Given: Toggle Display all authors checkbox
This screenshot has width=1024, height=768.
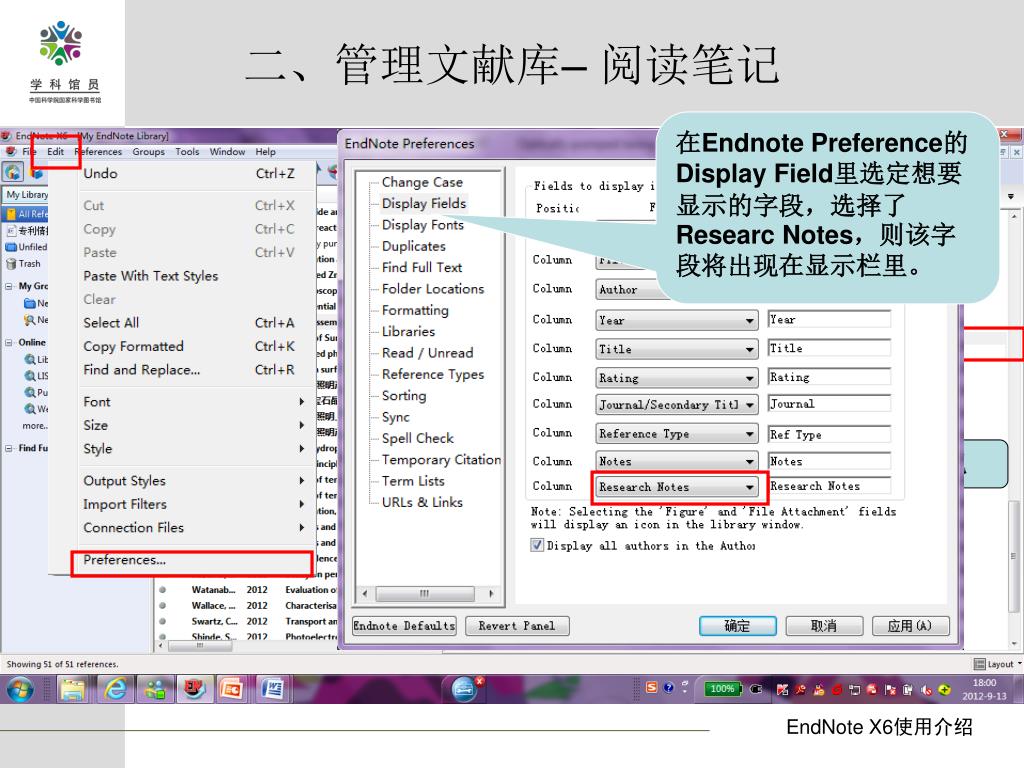Looking at the screenshot, I should click(x=537, y=545).
